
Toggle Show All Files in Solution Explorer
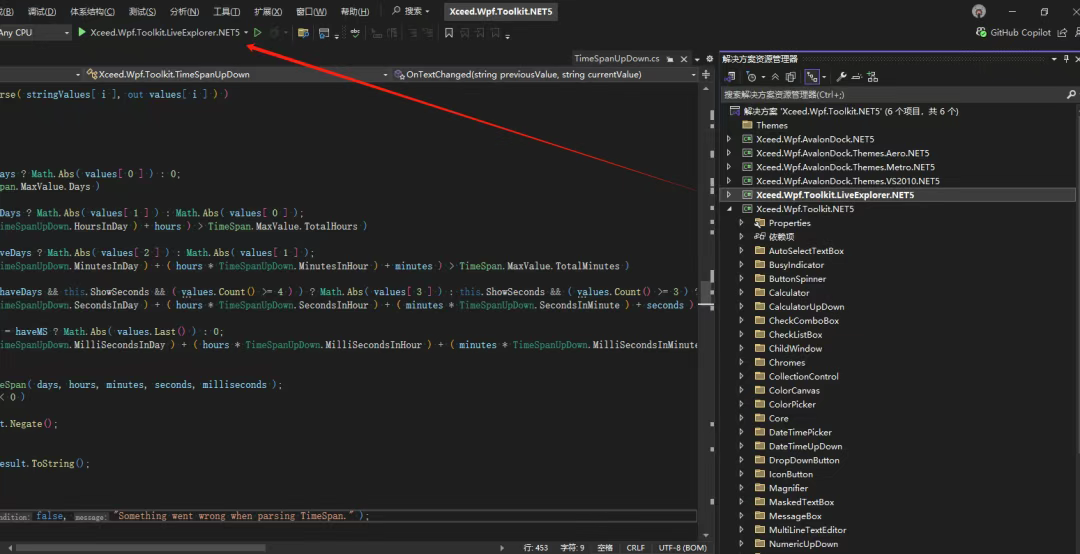tap(790, 77)
